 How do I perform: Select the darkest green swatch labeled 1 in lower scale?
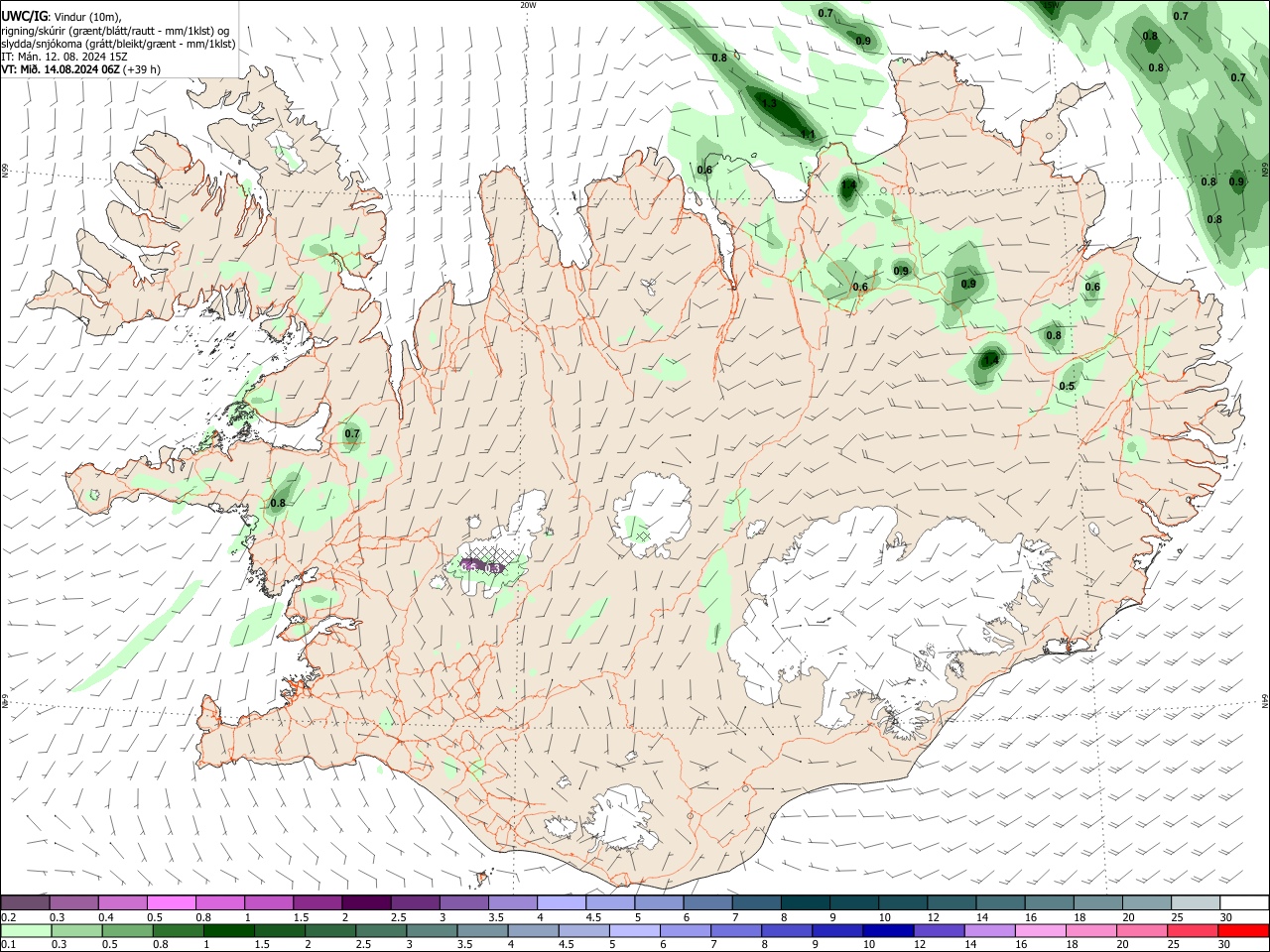(x=227, y=930)
